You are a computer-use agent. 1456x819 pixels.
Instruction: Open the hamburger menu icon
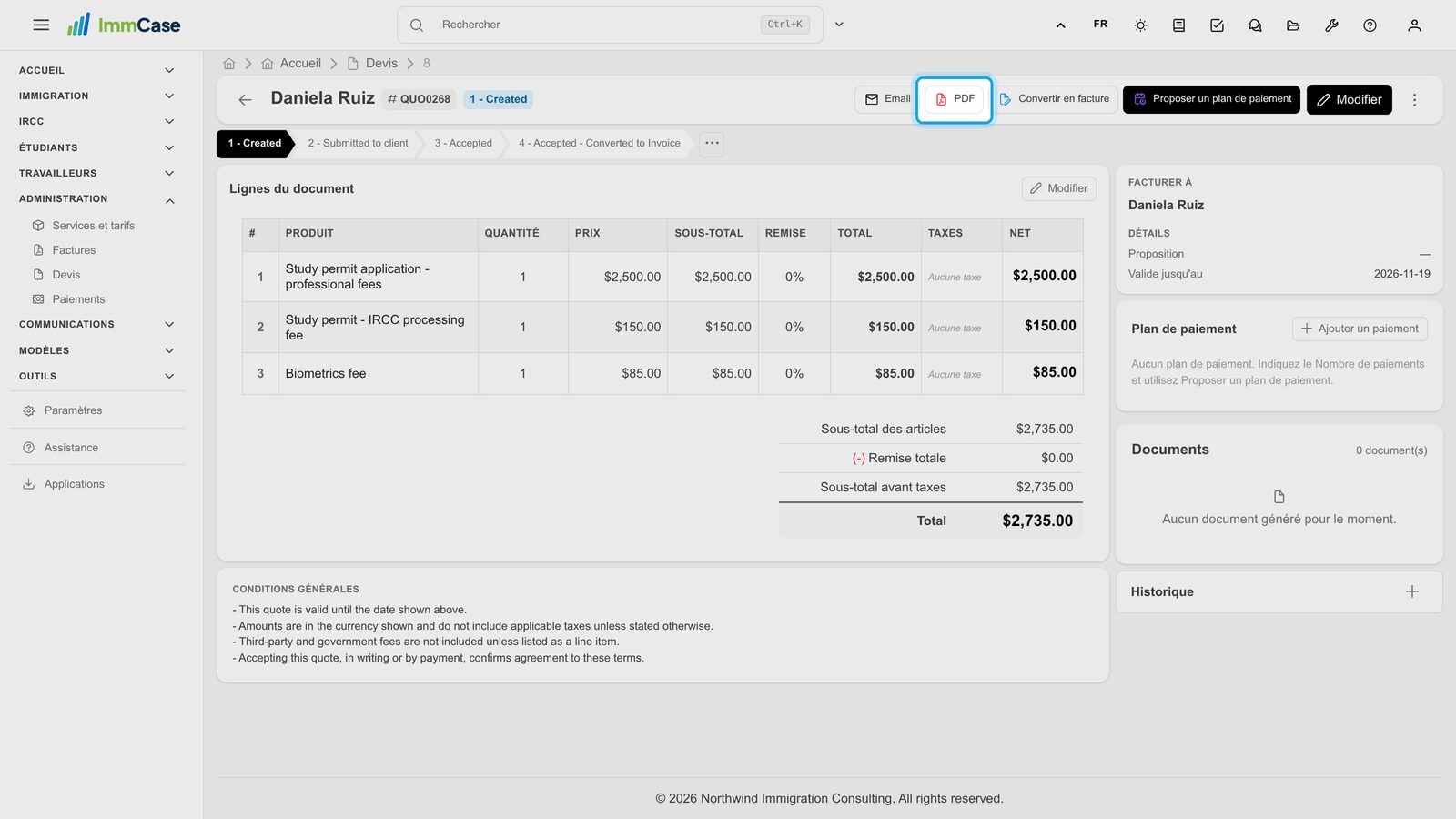tap(41, 25)
